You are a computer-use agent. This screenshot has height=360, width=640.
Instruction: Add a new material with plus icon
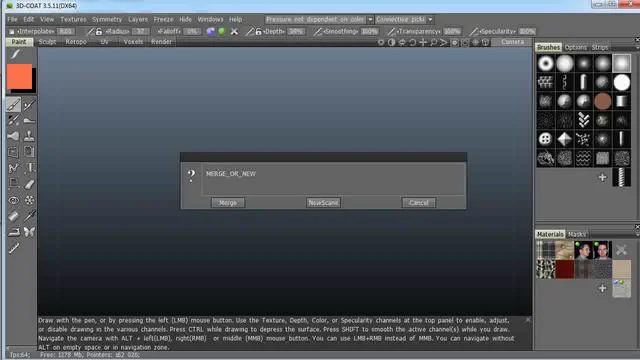pyautogui.click(x=602, y=288)
